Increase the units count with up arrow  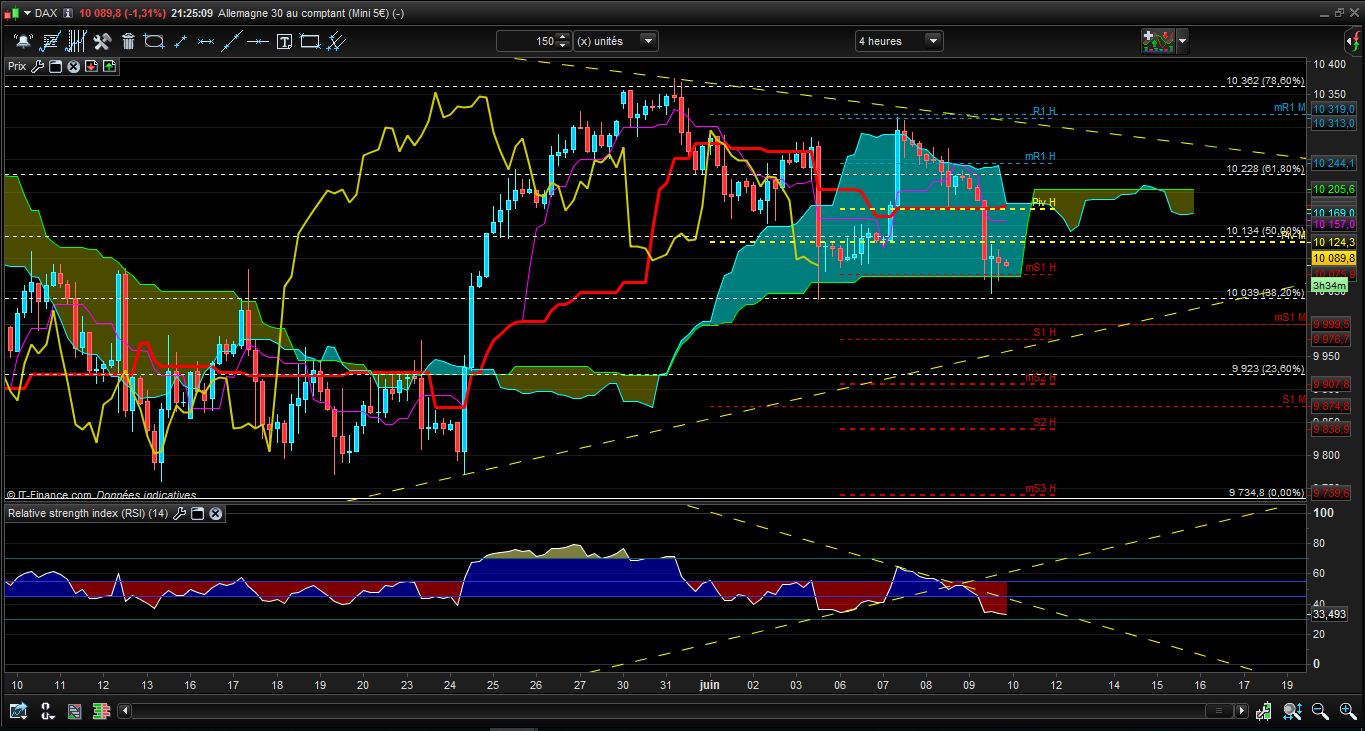[x=562, y=37]
